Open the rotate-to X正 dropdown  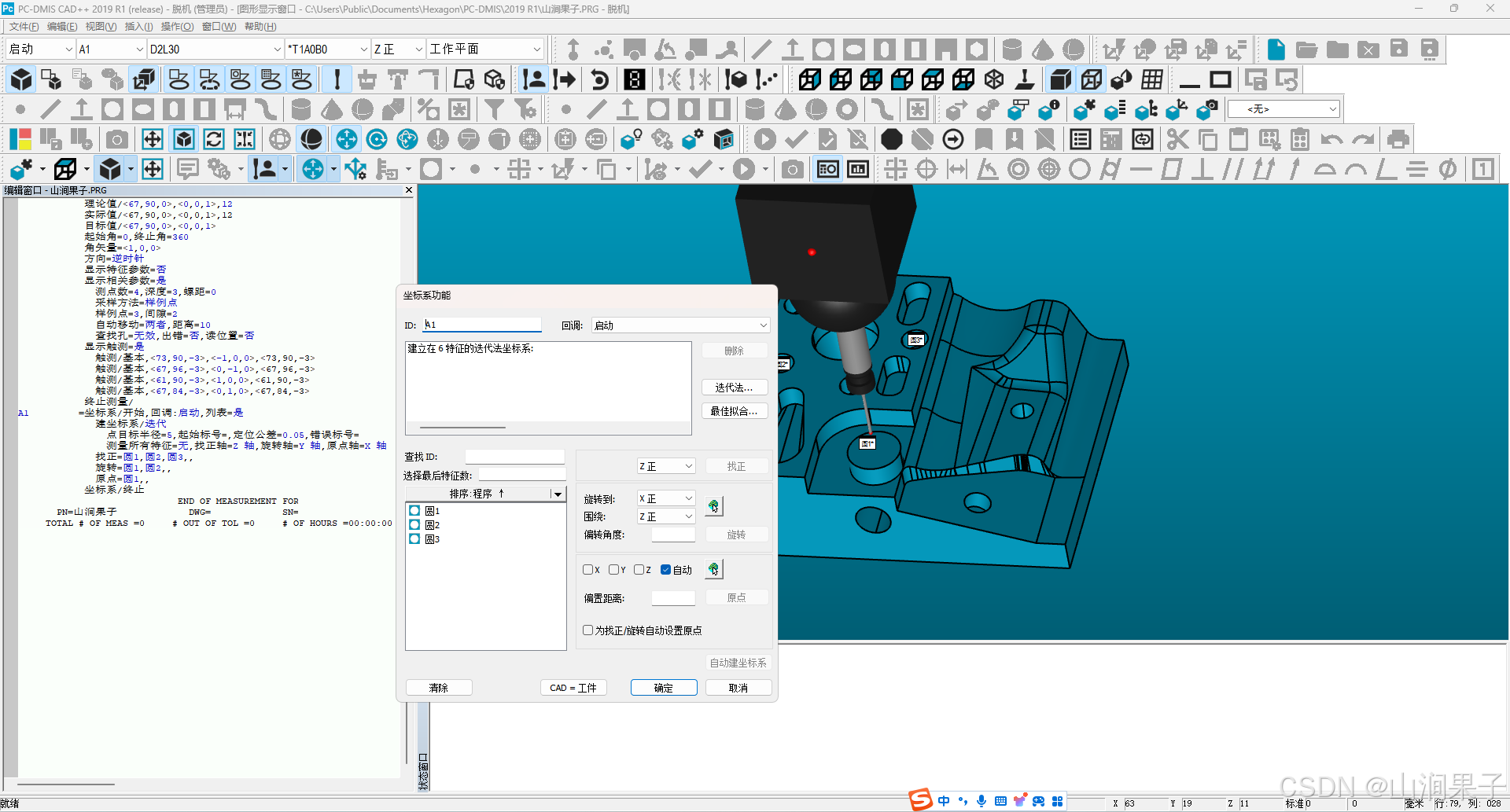pyautogui.click(x=666, y=498)
